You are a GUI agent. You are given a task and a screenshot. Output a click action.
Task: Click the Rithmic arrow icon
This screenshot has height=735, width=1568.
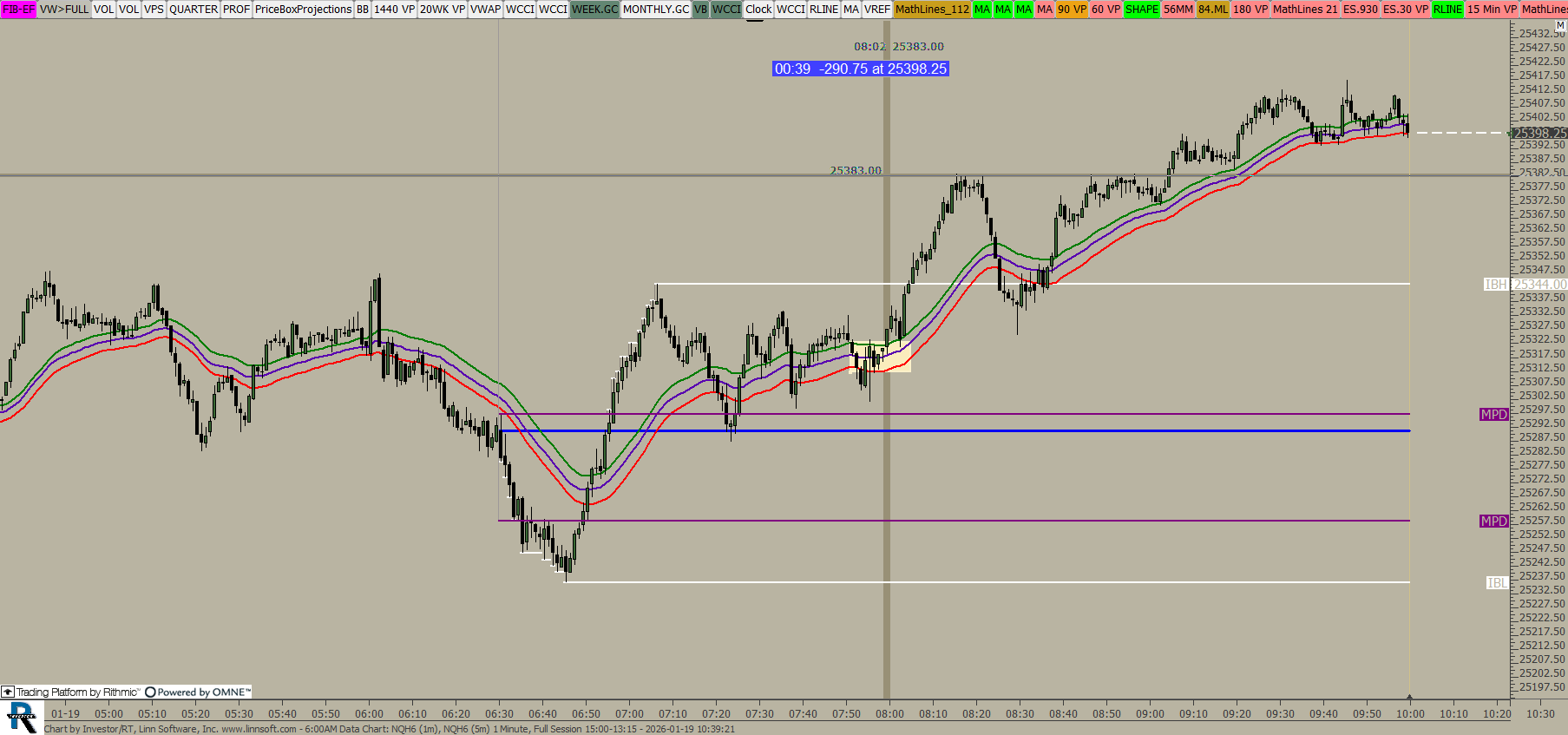[x=8, y=692]
